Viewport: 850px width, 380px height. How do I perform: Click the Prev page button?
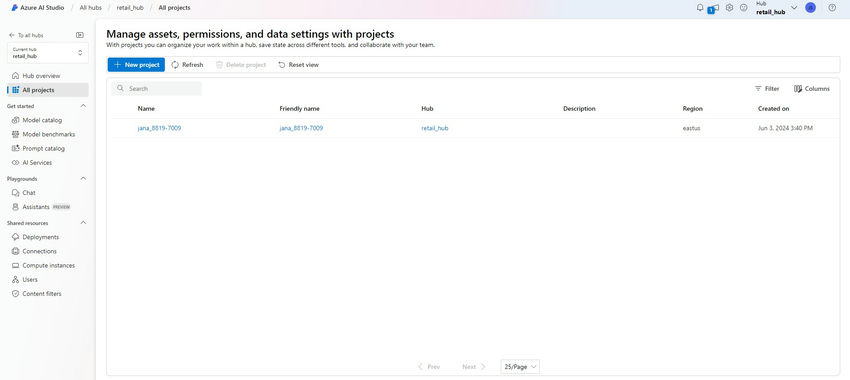429,367
